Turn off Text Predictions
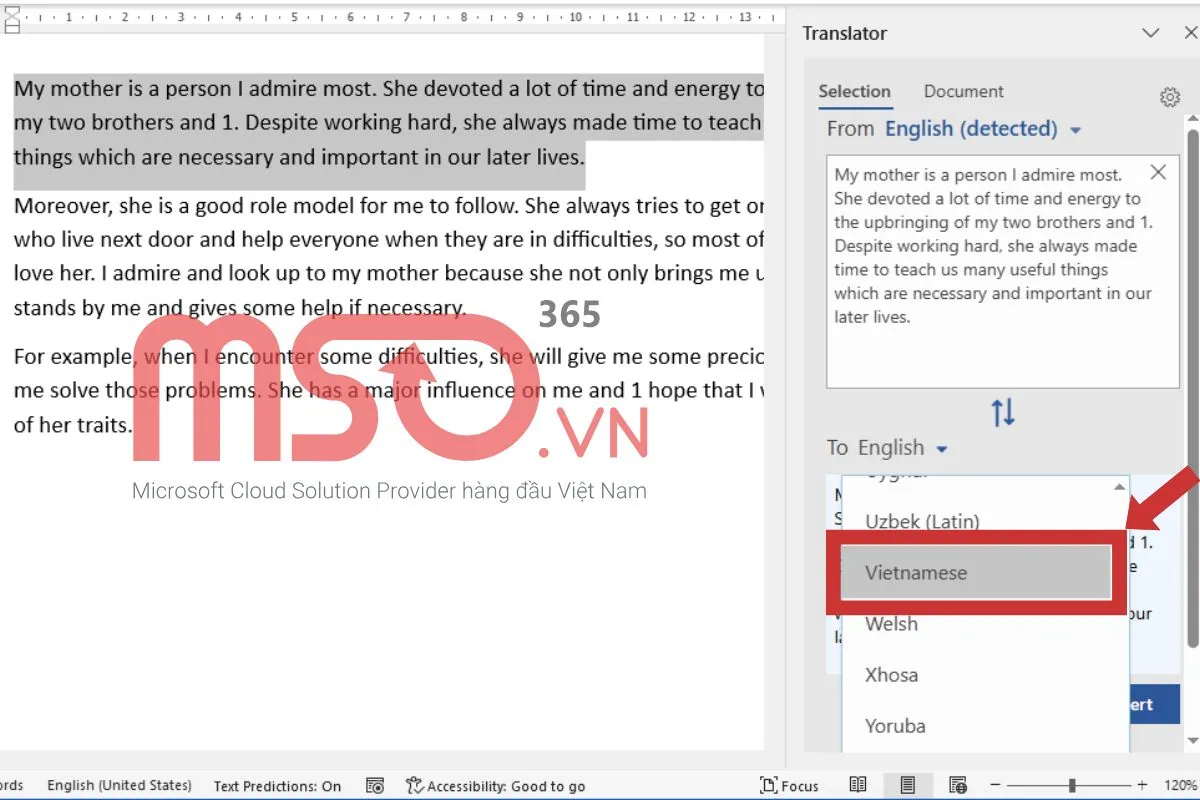The width and height of the screenshot is (1200, 800). coord(277,786)
